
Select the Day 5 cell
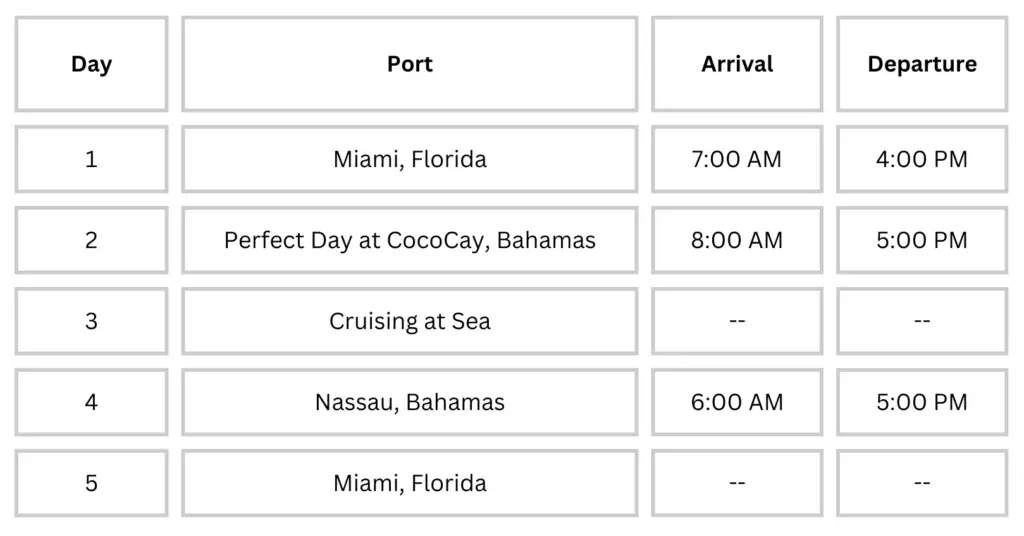(91, 483)
